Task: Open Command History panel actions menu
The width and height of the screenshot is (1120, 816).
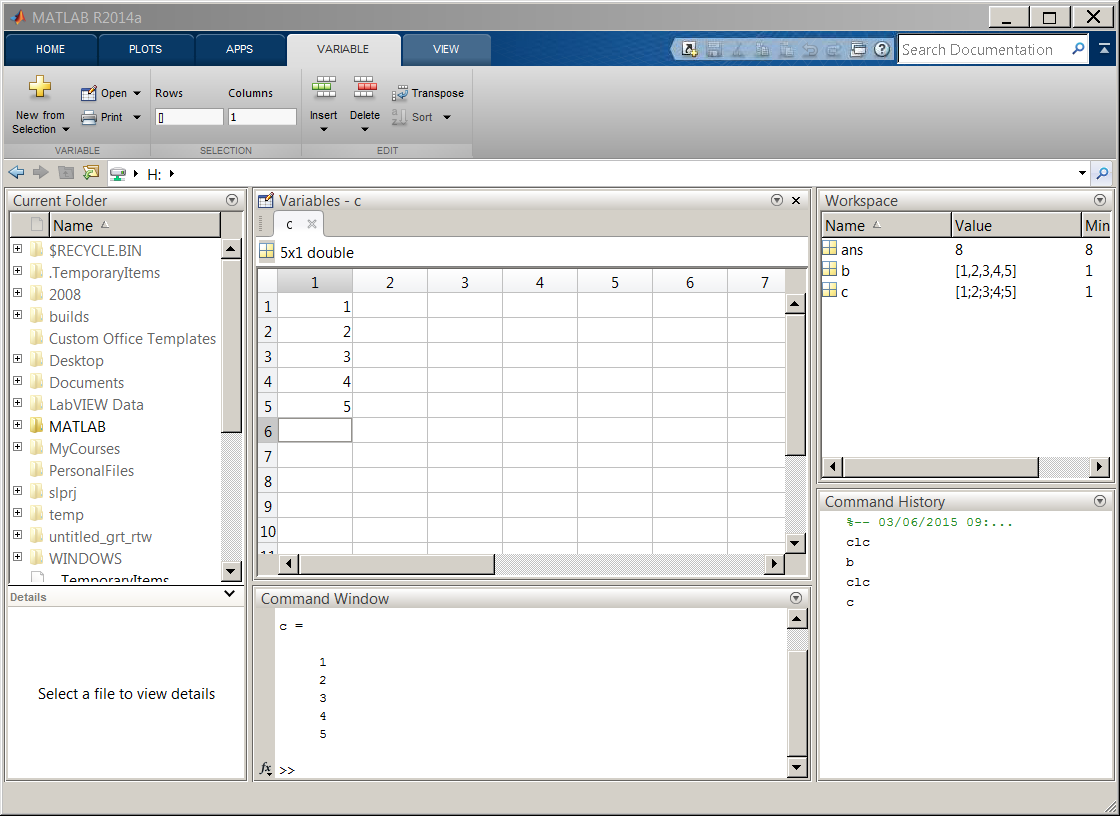Action: click(x=1100, y=501)
